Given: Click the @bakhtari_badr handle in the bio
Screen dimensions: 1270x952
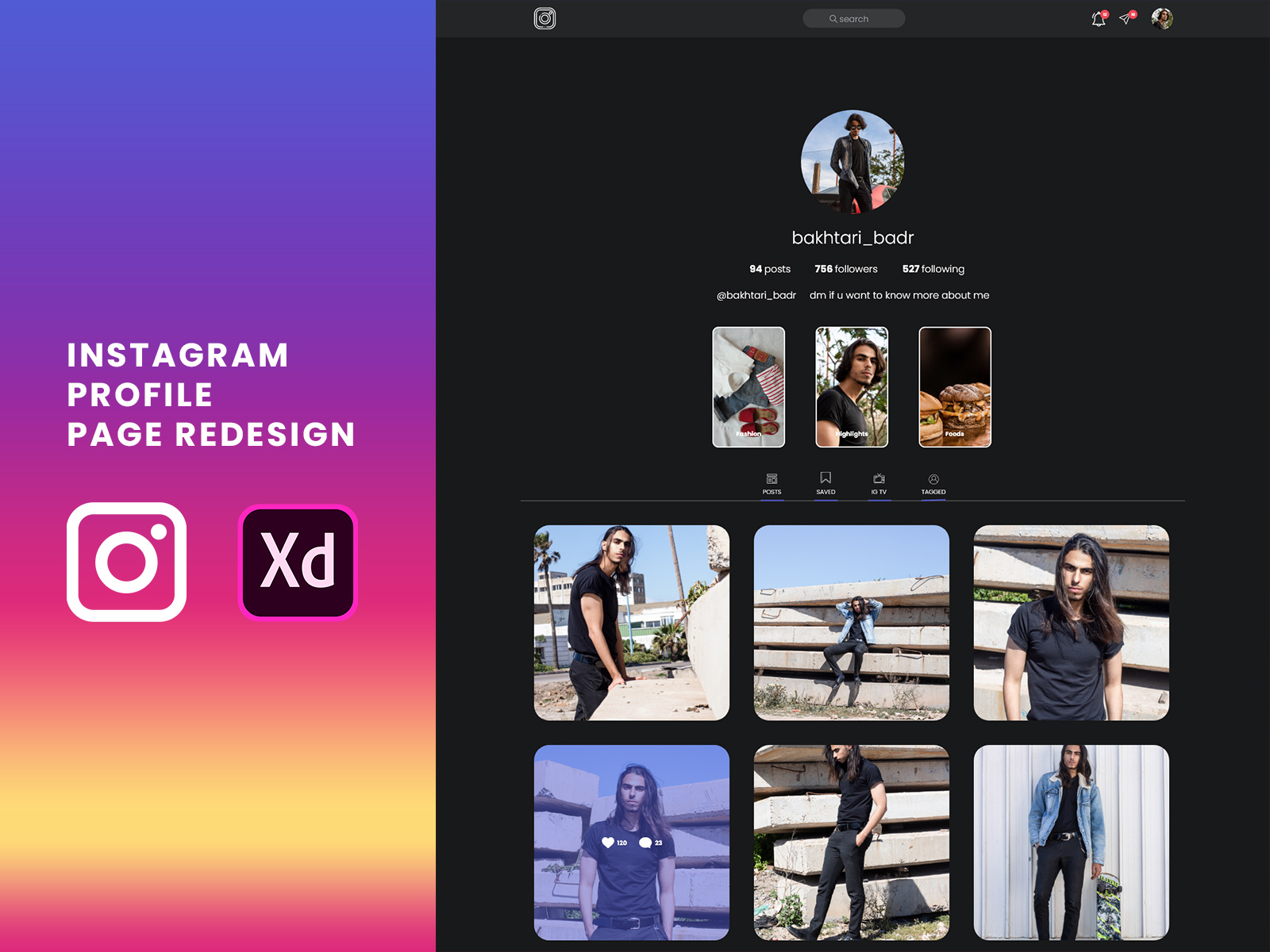Looking at the screenshot, I should click(x=756, y=295).
